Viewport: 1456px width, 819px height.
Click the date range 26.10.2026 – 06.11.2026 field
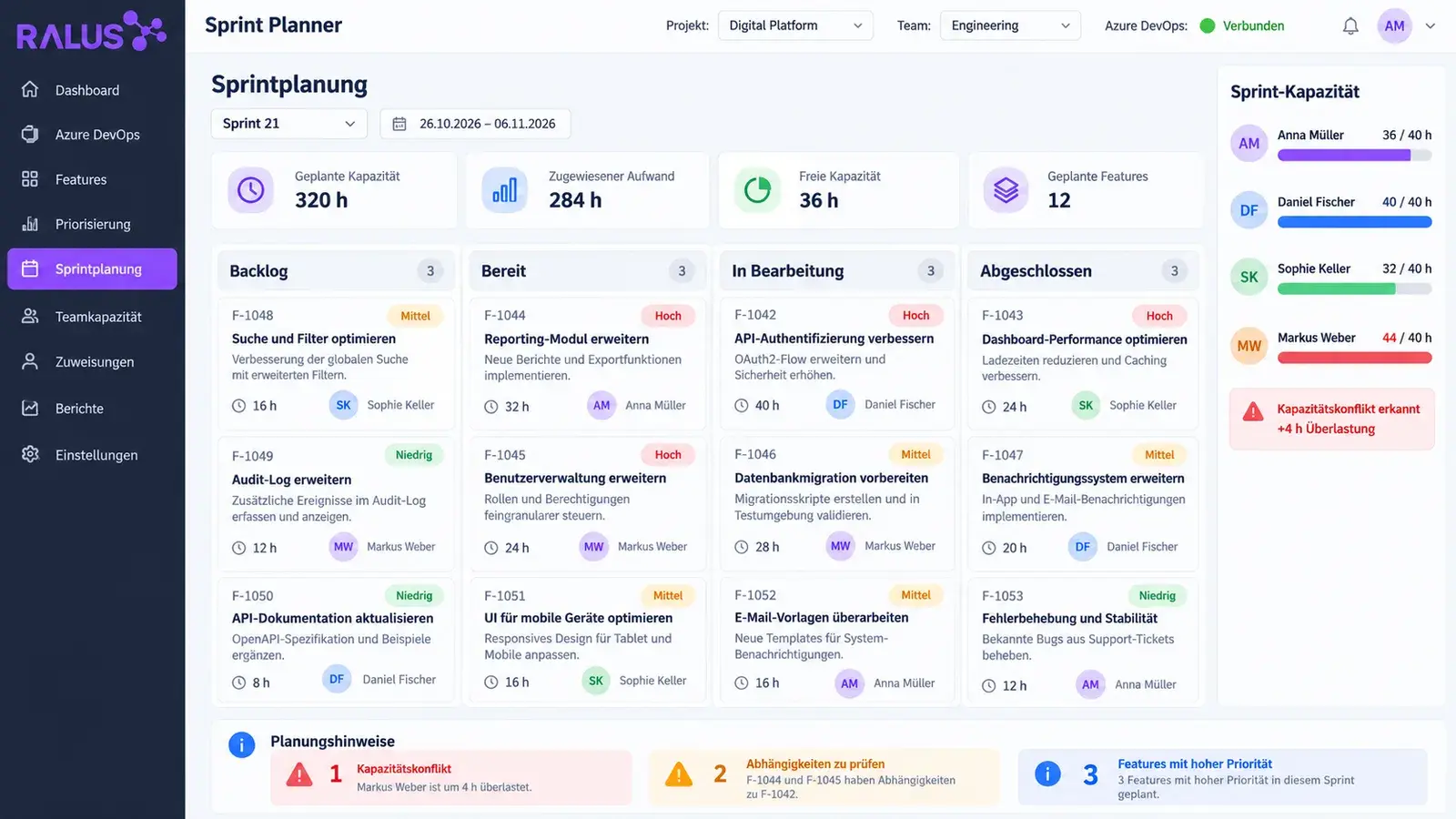pyautogui.click(x=475, y=124)
